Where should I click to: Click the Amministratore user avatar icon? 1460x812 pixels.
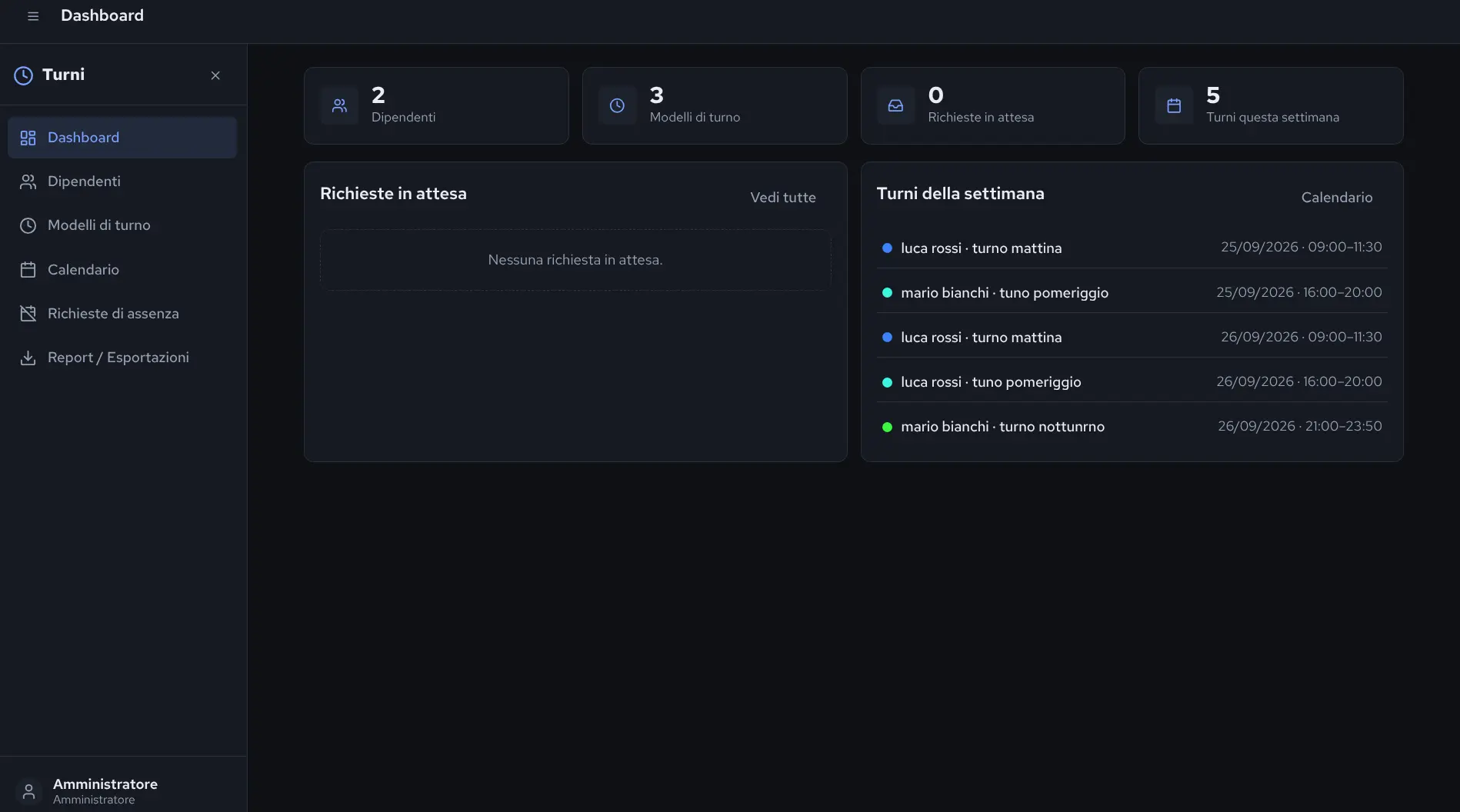pyautogui.click(x=28, y=791)
